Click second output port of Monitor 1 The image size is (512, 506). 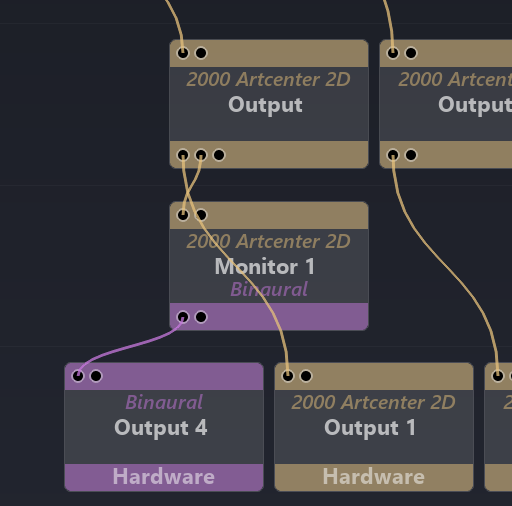coord(201,317)
